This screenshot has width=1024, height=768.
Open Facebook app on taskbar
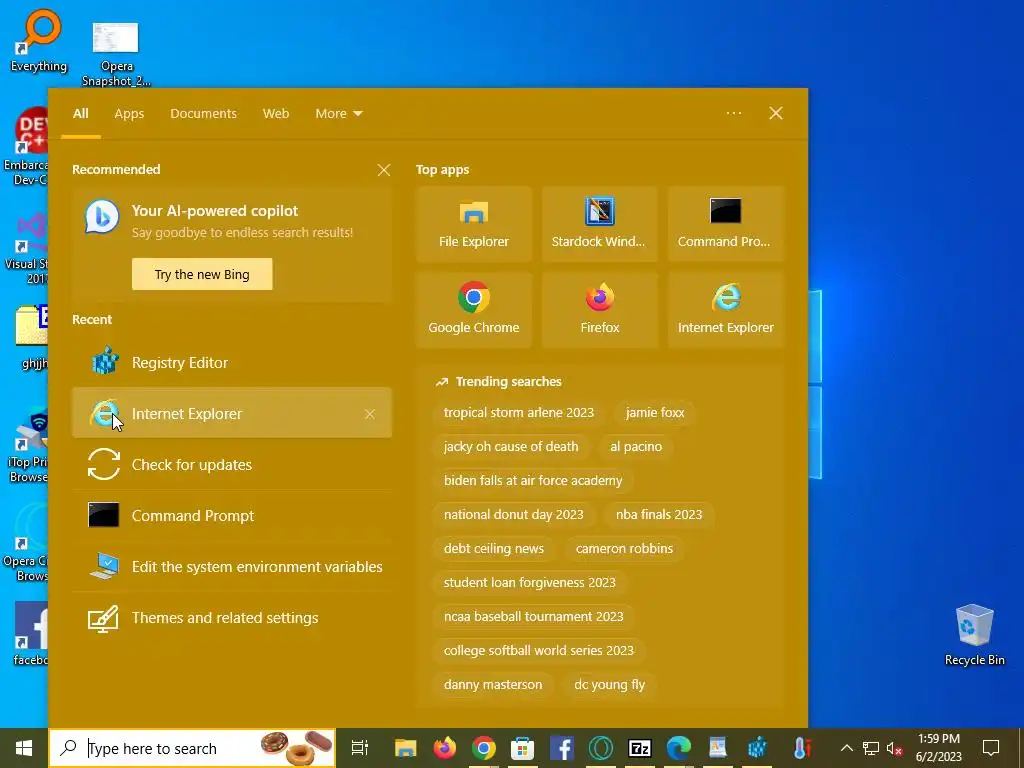point(562,748)
